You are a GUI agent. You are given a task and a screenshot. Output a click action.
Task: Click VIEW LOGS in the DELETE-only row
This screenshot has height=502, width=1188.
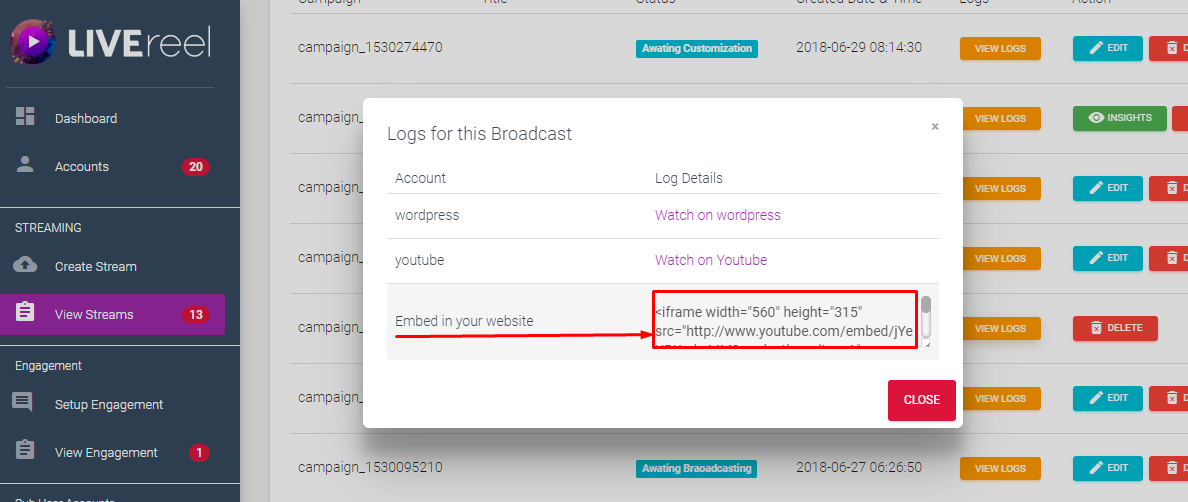click(x=1000, y=329)
